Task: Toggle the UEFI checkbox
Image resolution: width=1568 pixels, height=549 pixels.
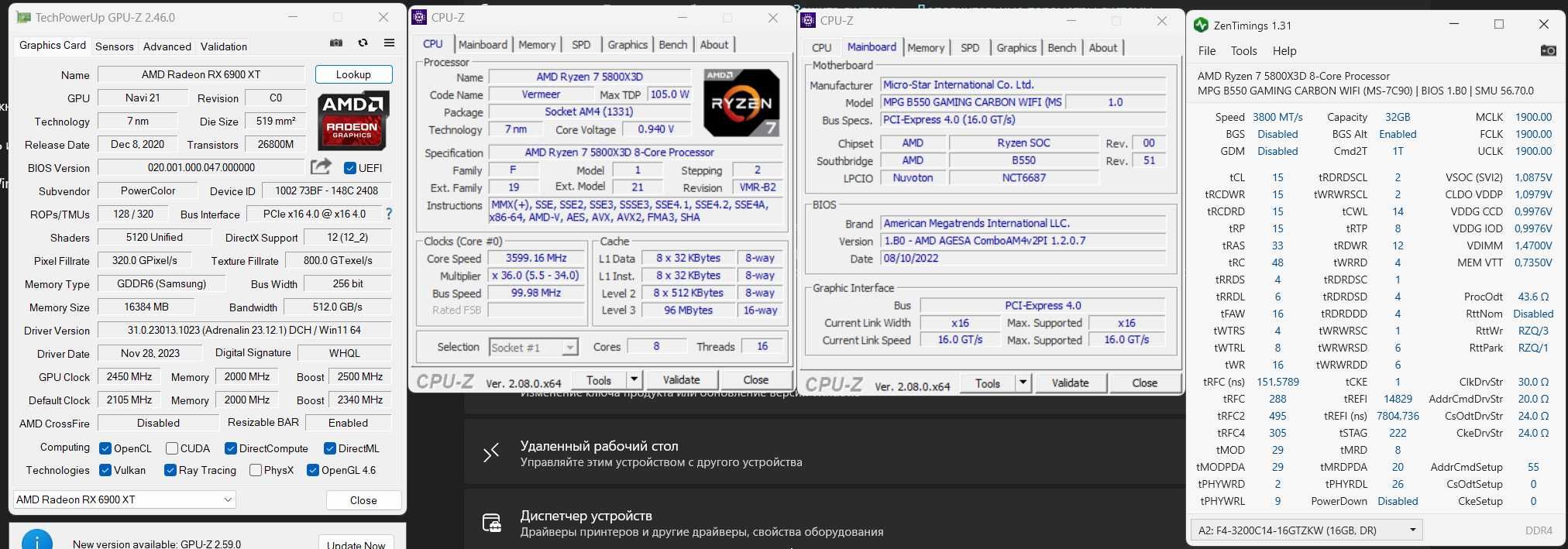Action: pos(350,168)
